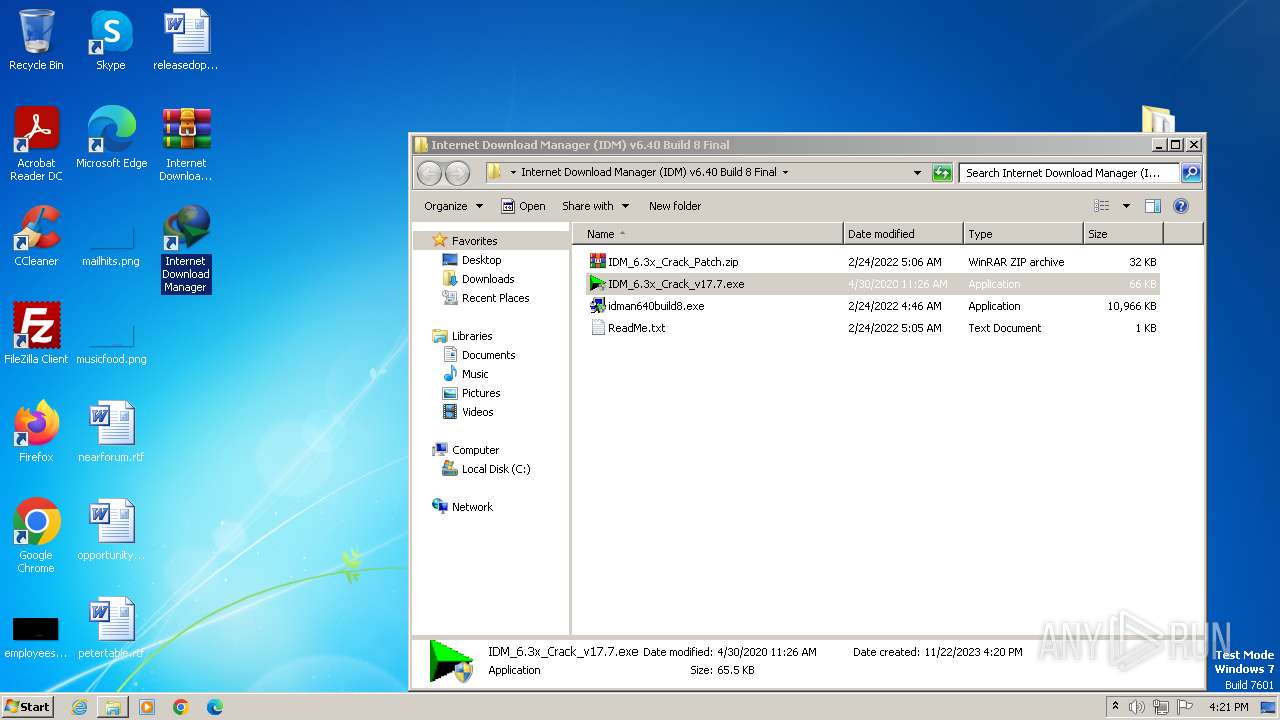Show hidden tray icons arrow
Viewport: 1280px width, 720px height.
[x=1115, y=707]
